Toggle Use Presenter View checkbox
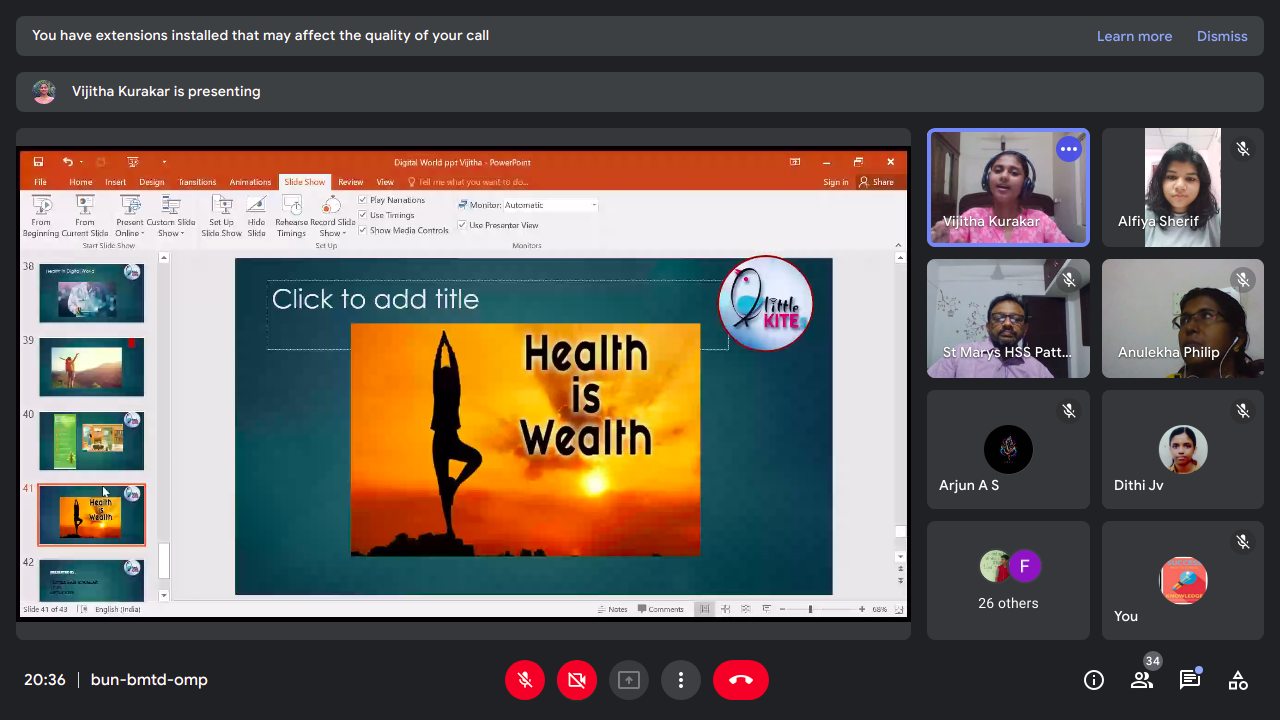Viewport: 1280px width, 720px height. click(x=462, y=225)
